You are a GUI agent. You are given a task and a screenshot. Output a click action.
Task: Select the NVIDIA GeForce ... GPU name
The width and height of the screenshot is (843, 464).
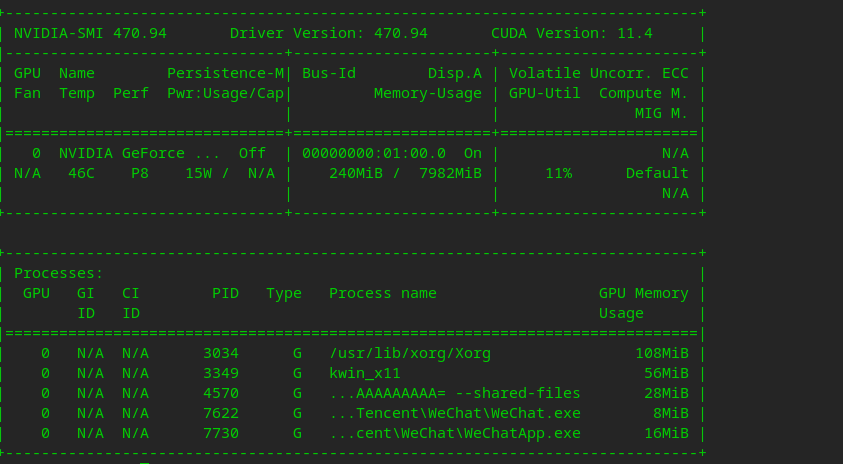pos(139,153)
